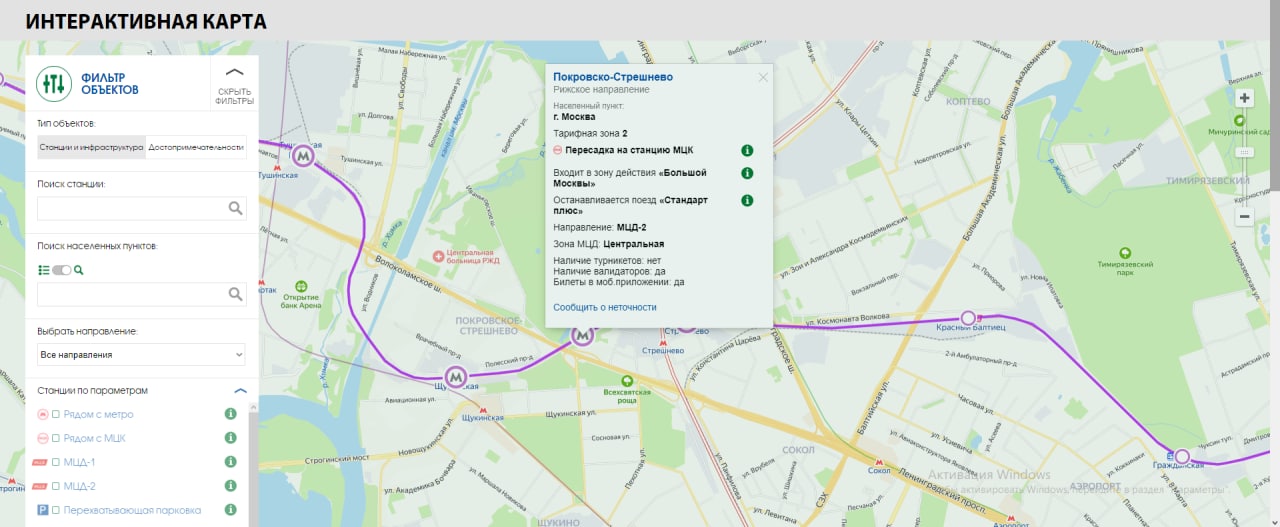Click the Всехсвятская роща park icon
The image size is (1280, 527).
(627, 381)
